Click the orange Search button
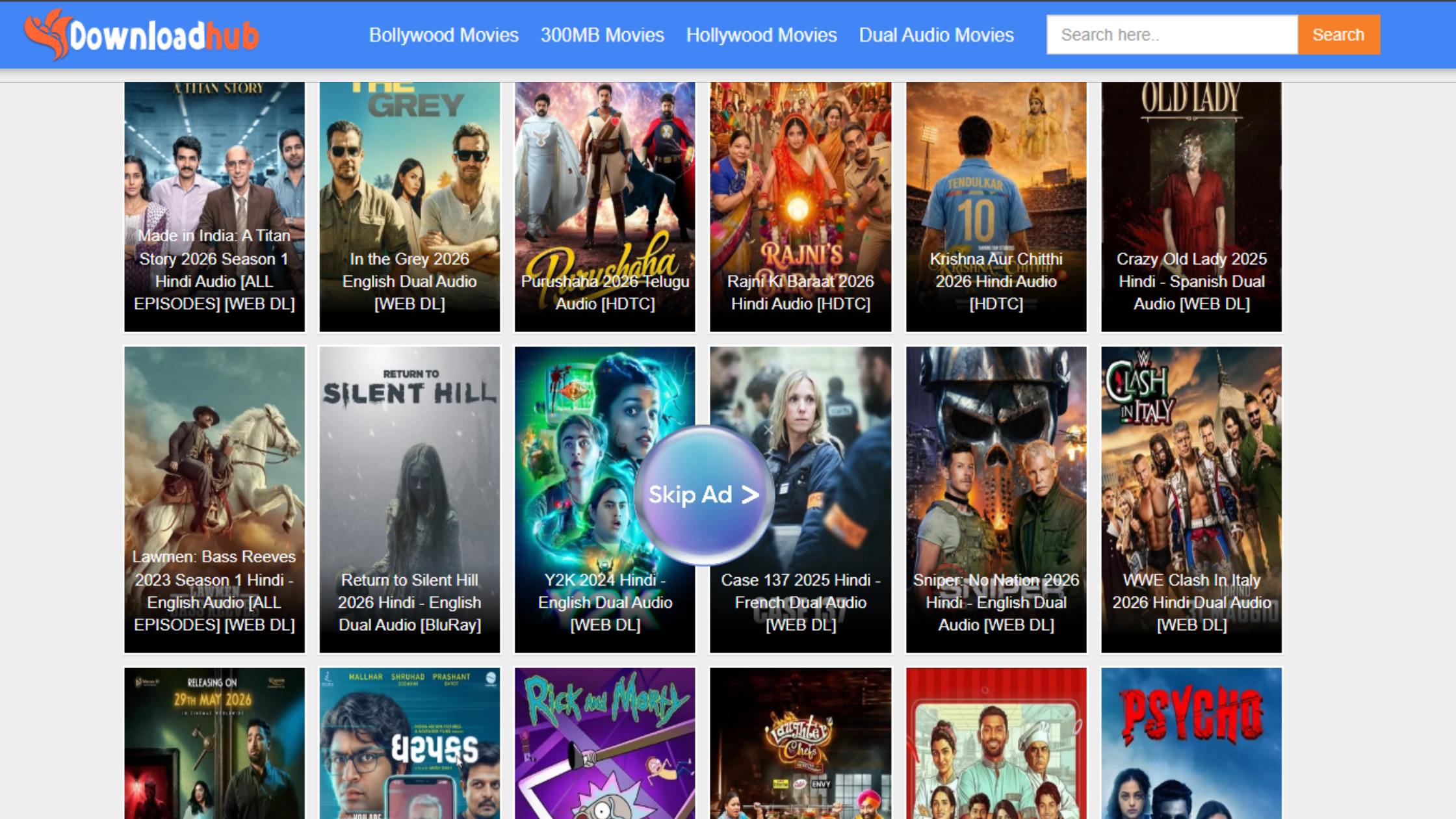 point(1338,34)
